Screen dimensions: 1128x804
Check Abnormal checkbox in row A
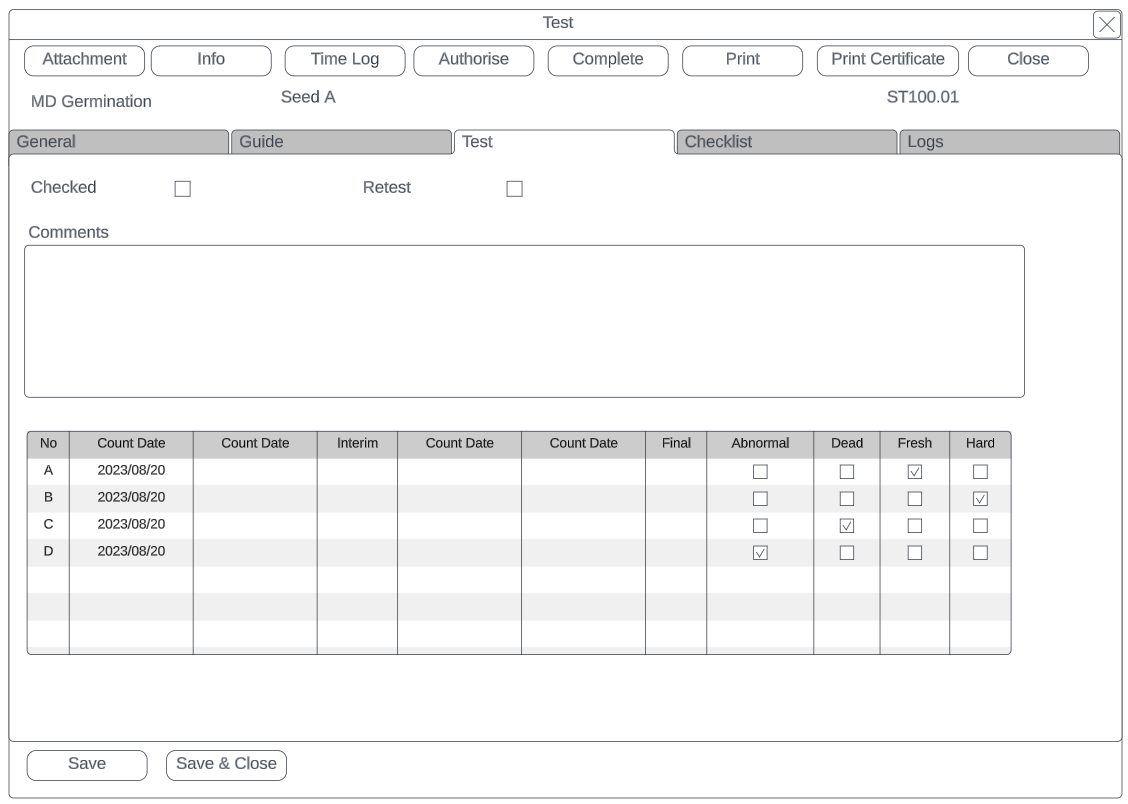point(760,472)
